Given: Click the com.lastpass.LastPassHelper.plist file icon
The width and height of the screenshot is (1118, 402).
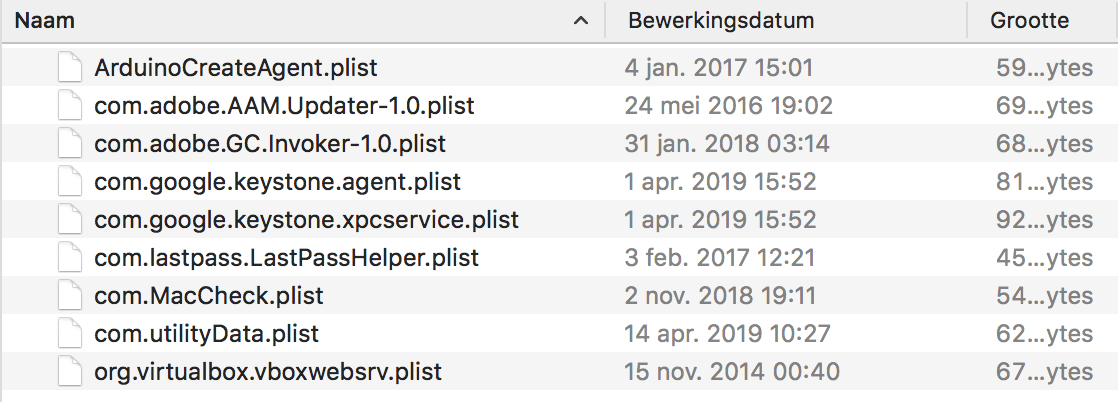Looking at the screenshot, I should click(69, 258).
